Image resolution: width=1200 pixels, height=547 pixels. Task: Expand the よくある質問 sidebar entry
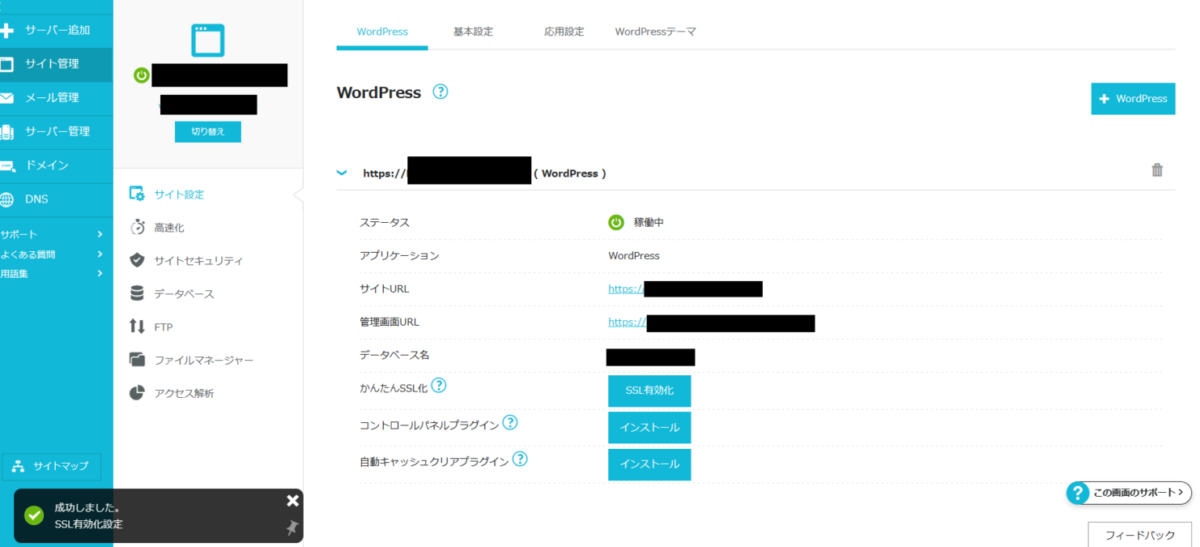(x=52, y=253)
